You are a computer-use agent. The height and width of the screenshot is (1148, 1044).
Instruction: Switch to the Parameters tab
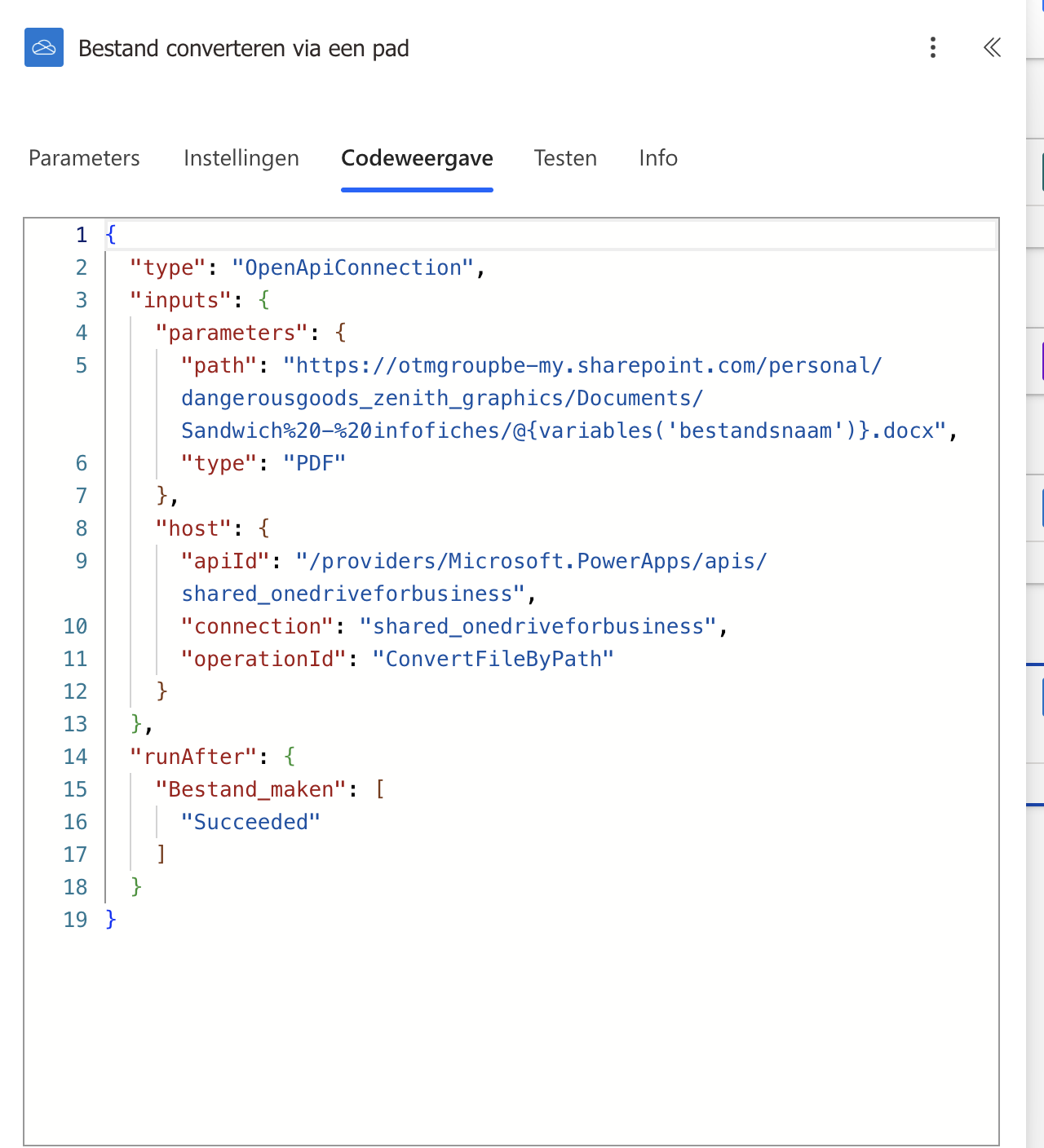84,158
